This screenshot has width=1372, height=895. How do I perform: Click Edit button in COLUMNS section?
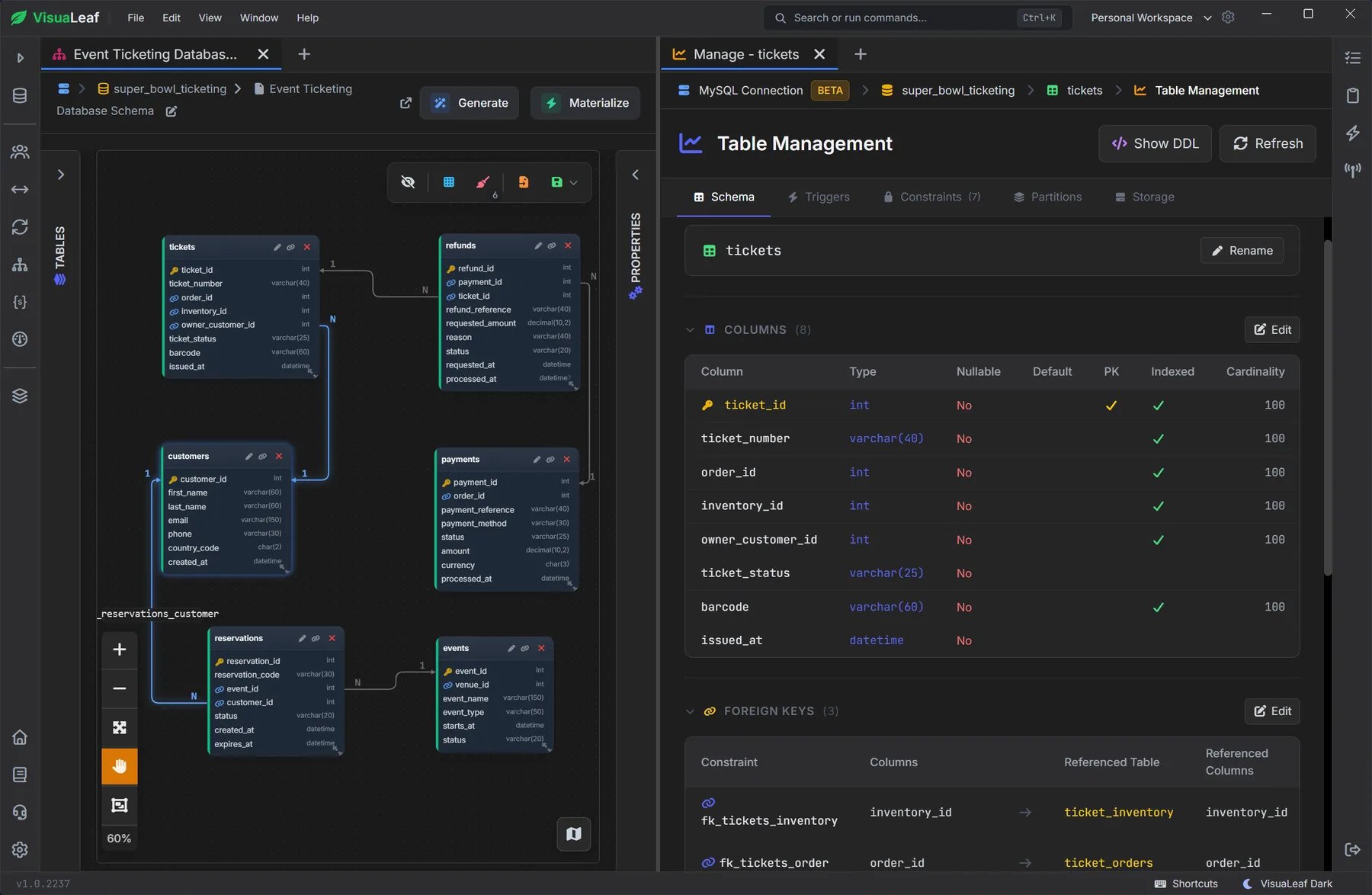1272,329
